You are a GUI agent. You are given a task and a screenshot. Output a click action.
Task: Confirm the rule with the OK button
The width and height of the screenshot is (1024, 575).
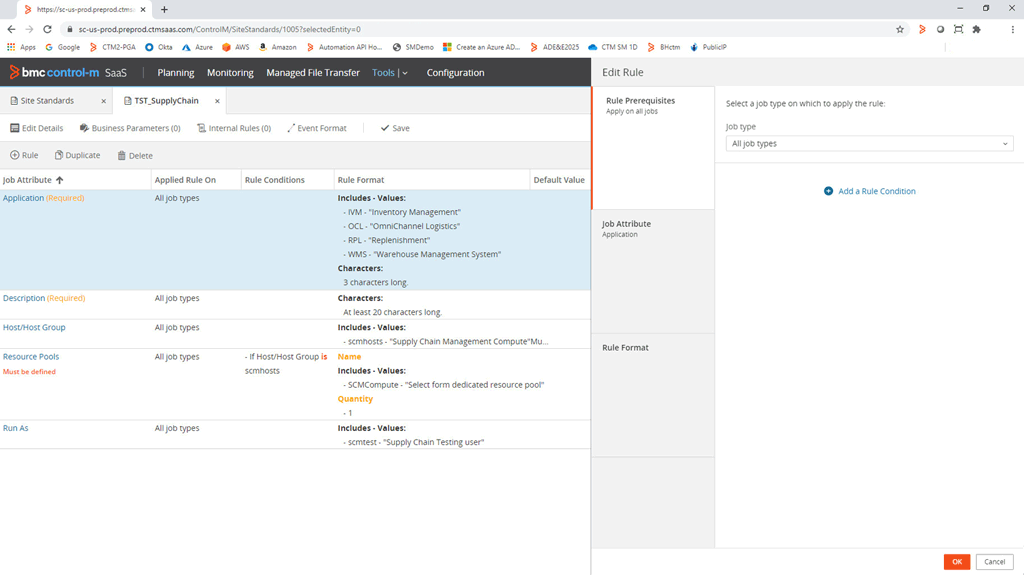pos(956,562)
